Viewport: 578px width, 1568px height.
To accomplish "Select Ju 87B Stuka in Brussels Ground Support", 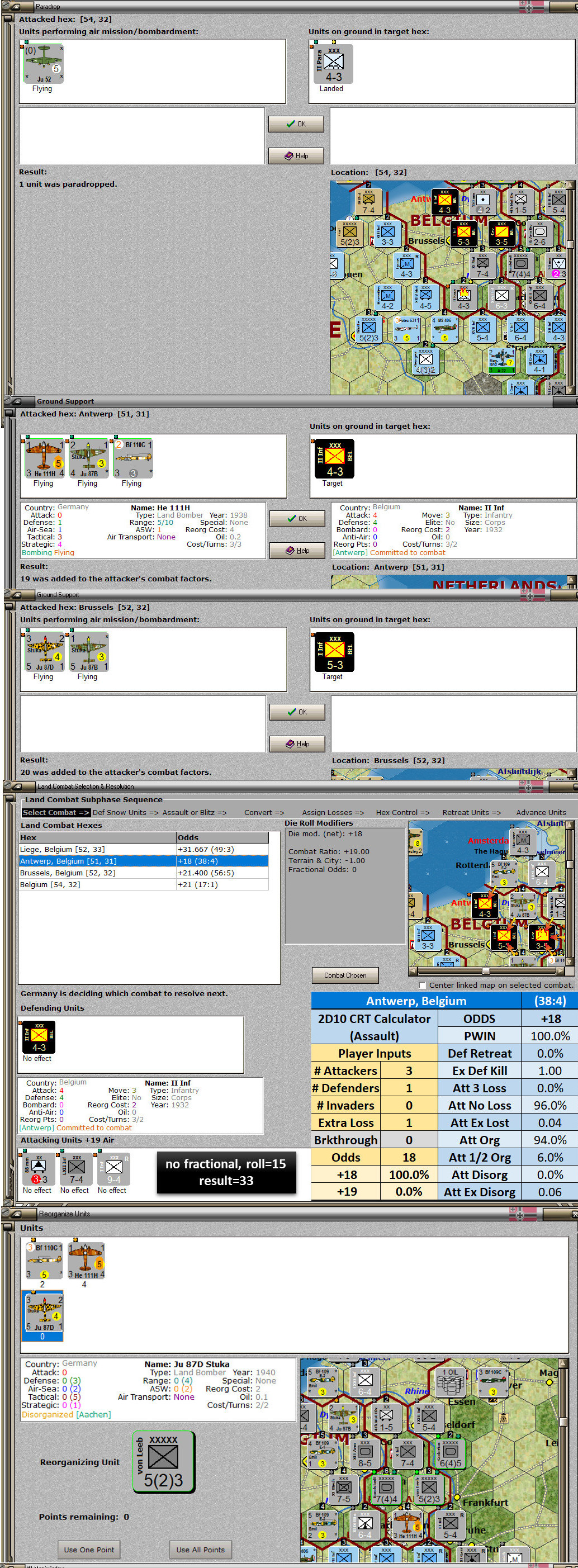I will click(x=88, y=651).
